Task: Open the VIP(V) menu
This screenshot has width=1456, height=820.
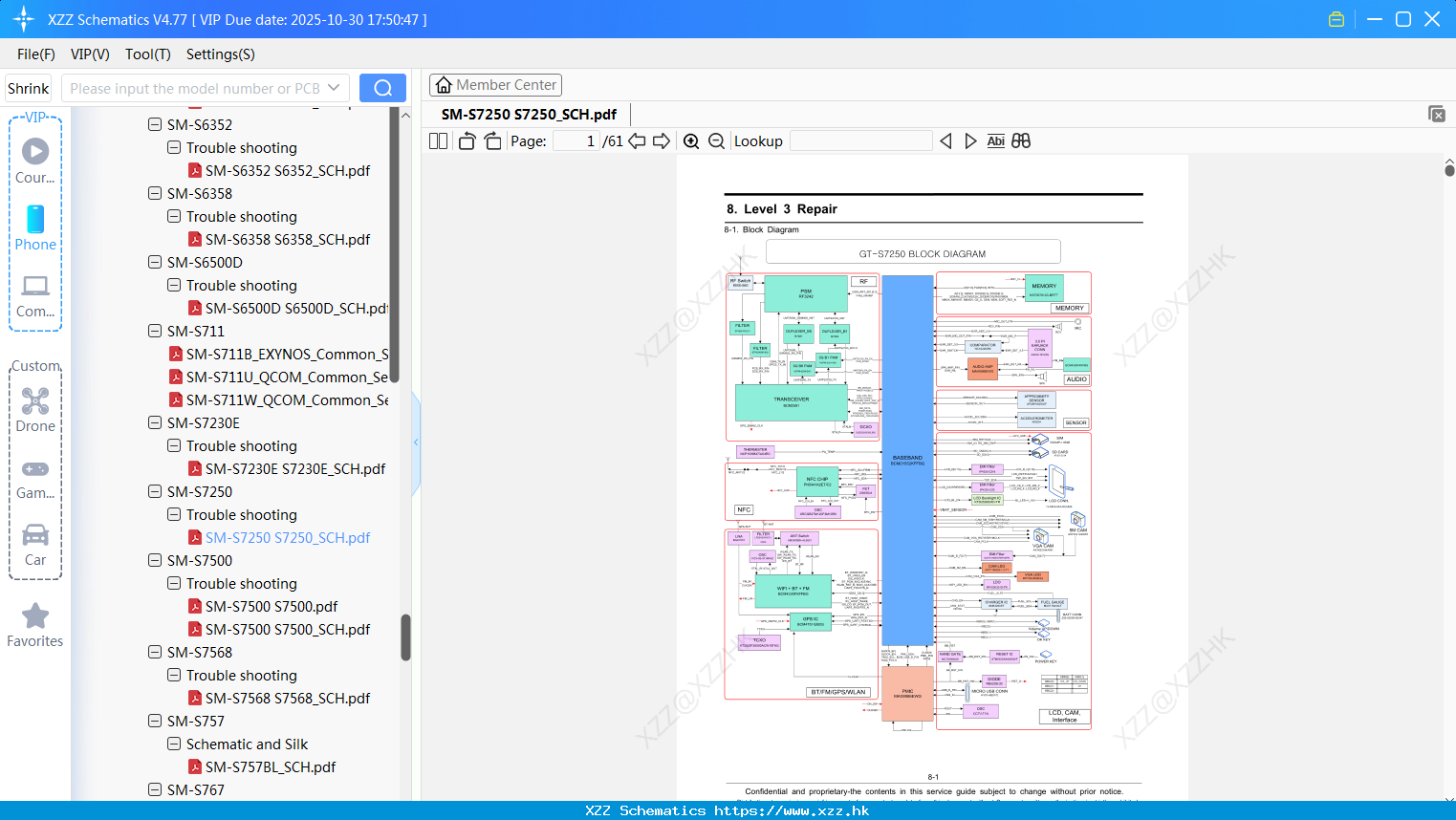Action: (x=90, y=54)
